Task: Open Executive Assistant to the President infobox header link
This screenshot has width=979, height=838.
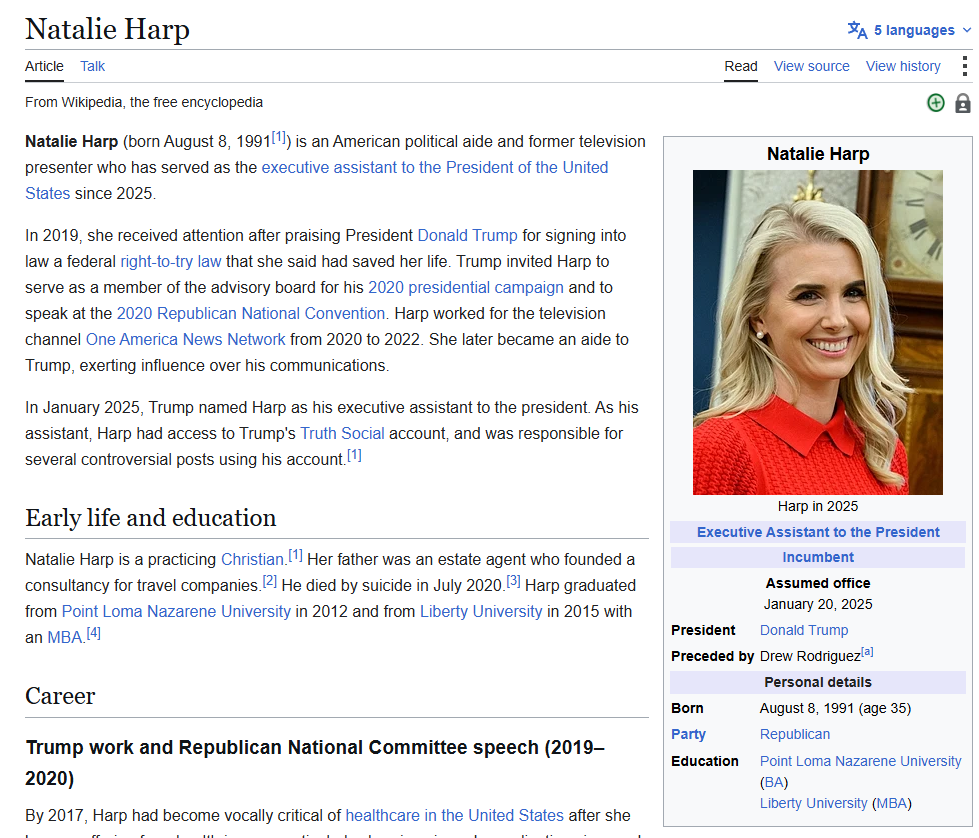Action: 818,532
